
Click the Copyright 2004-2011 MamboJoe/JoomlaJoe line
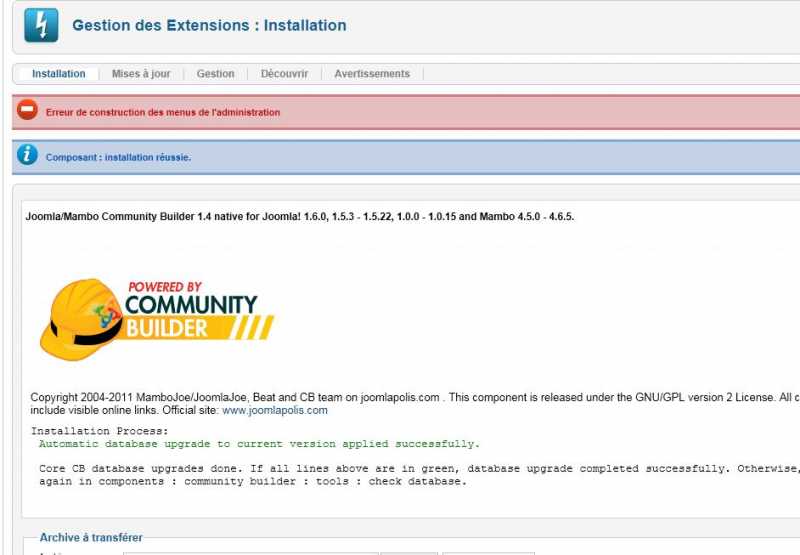click(415, 397)
